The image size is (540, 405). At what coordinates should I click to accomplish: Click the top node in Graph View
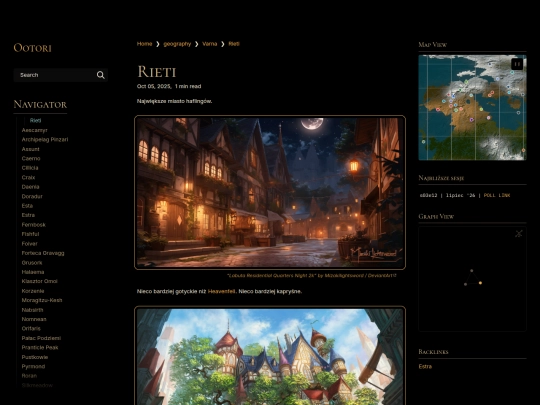pos(471,271)
